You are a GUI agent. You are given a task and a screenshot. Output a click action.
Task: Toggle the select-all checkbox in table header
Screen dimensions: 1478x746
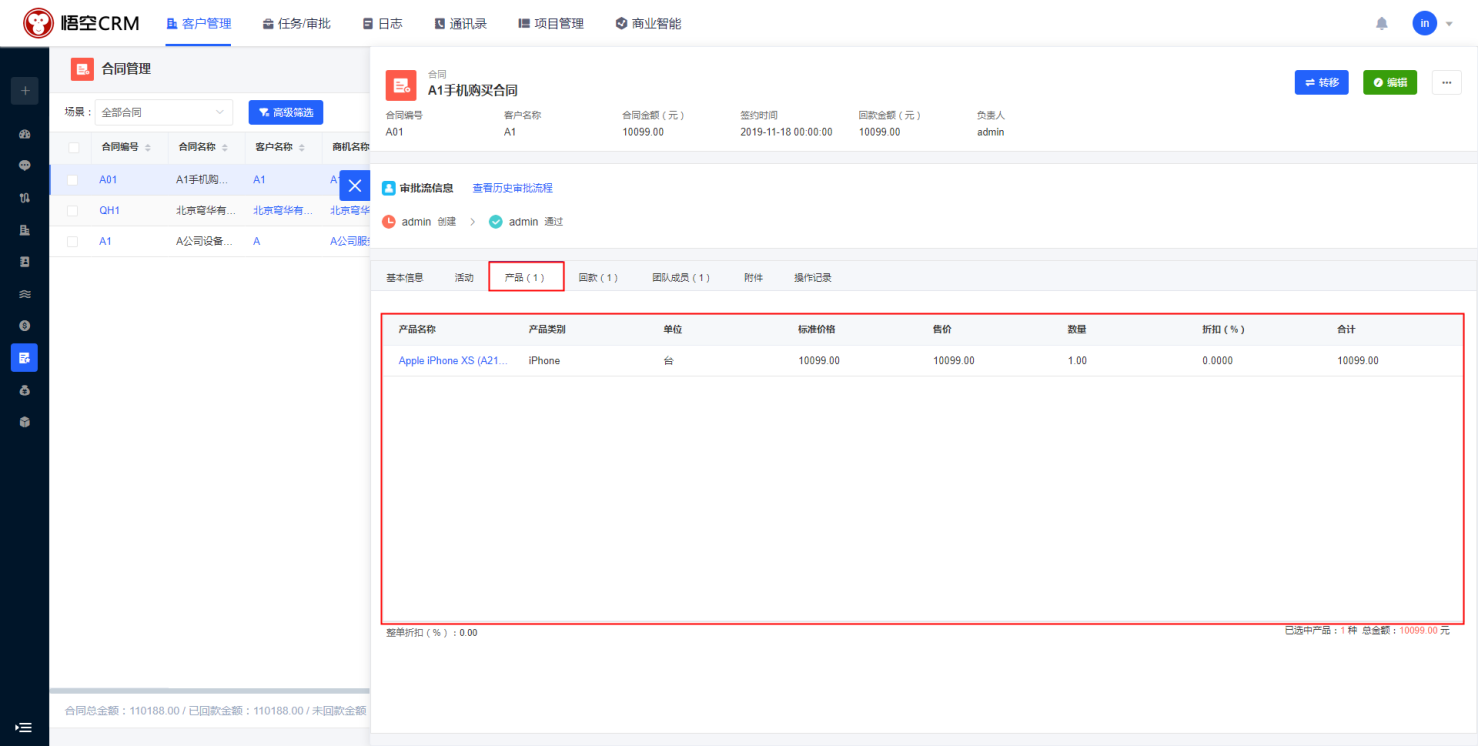[x=73, y=148]
